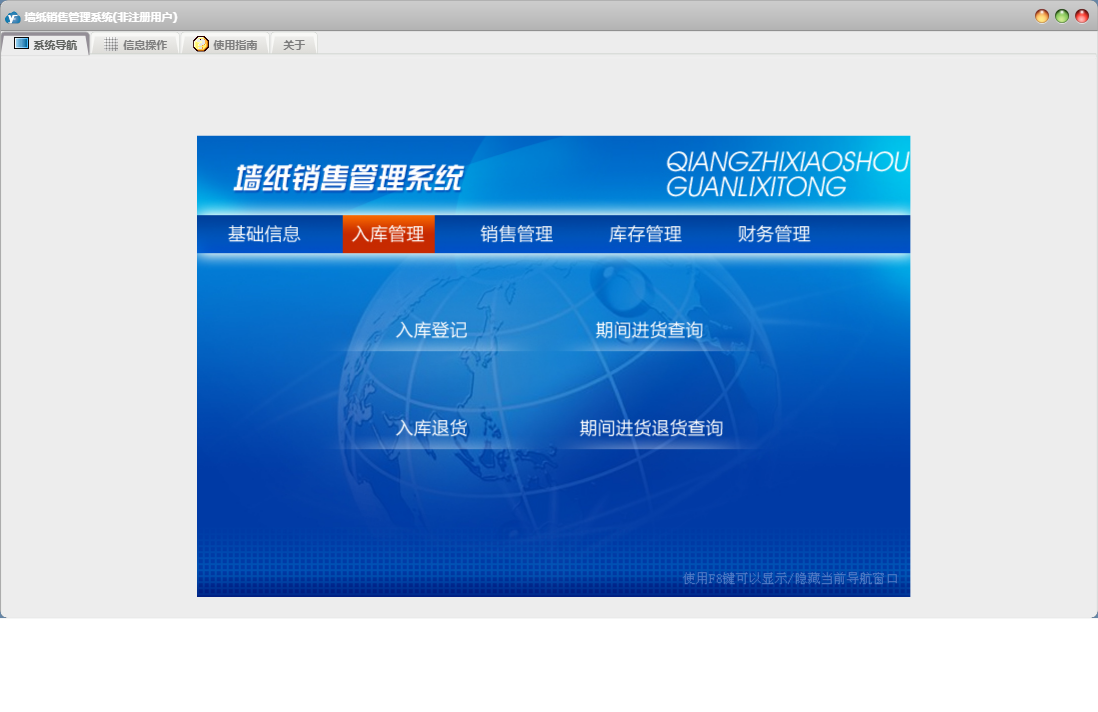
Task: Open 入库登记 function
Action: (x=431, y=330)
